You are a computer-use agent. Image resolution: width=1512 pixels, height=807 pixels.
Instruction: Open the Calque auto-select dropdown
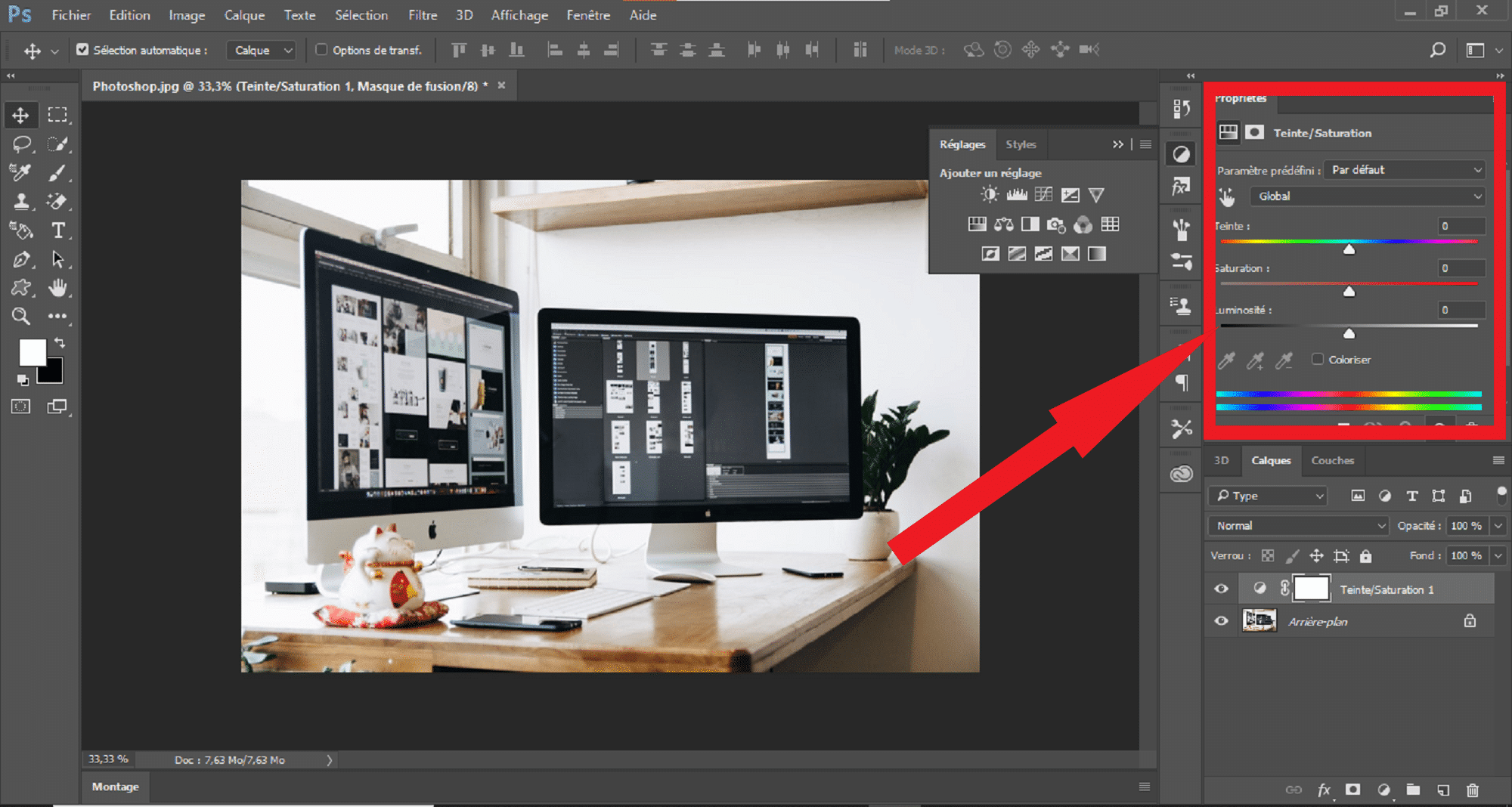(262, 51)
